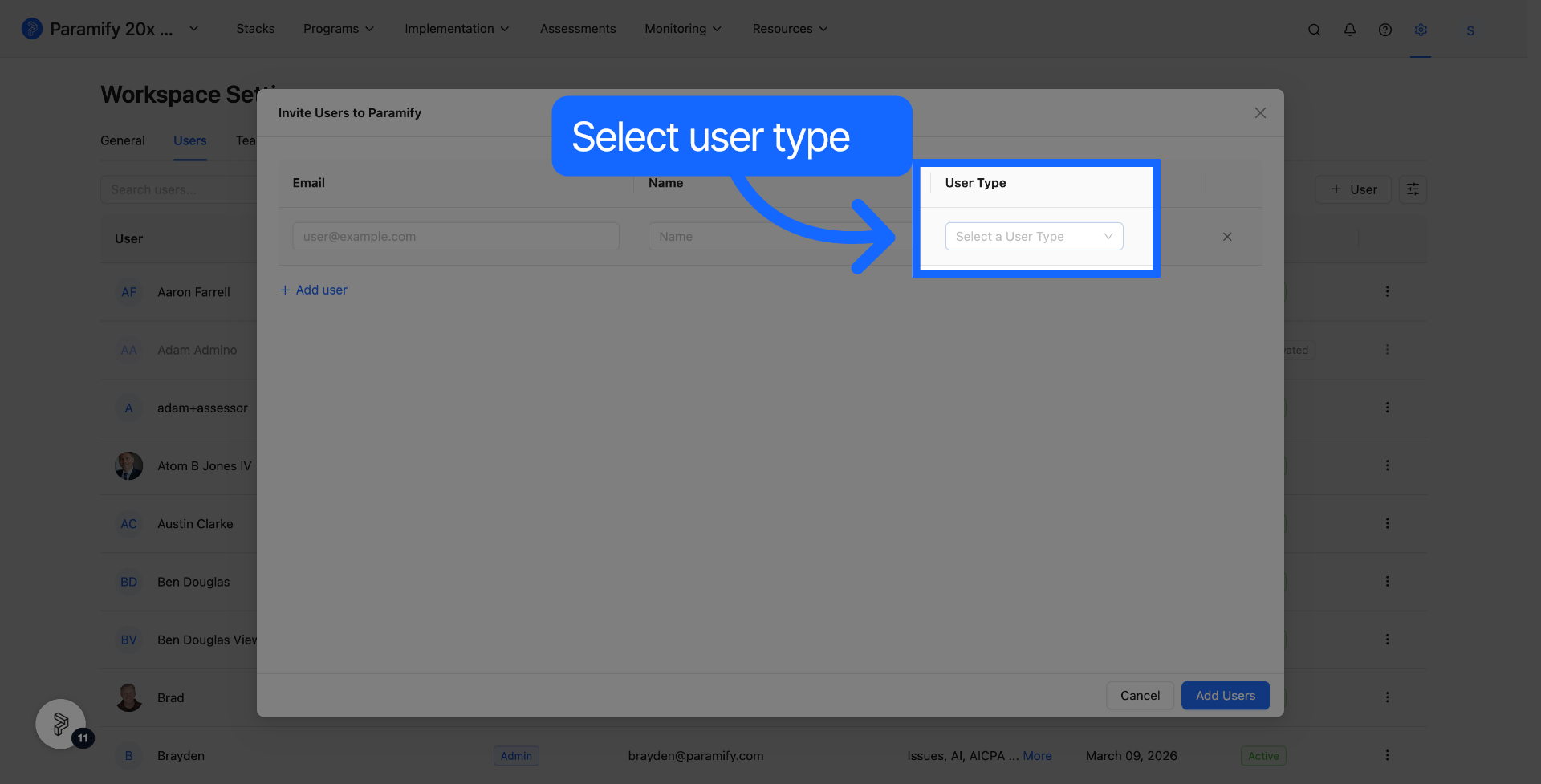Cancel the invite dialog
The image size is (1541, 784).
point(1140,696)
